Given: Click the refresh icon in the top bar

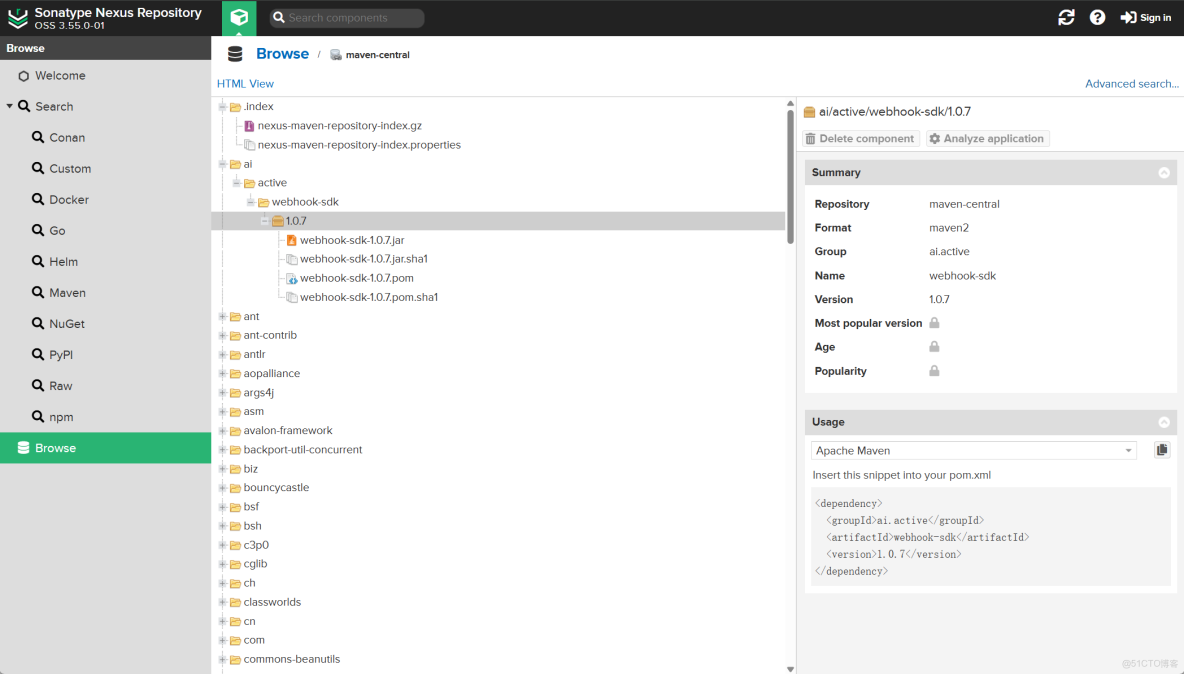Looking at the screenshot, I should [1066, 17].
